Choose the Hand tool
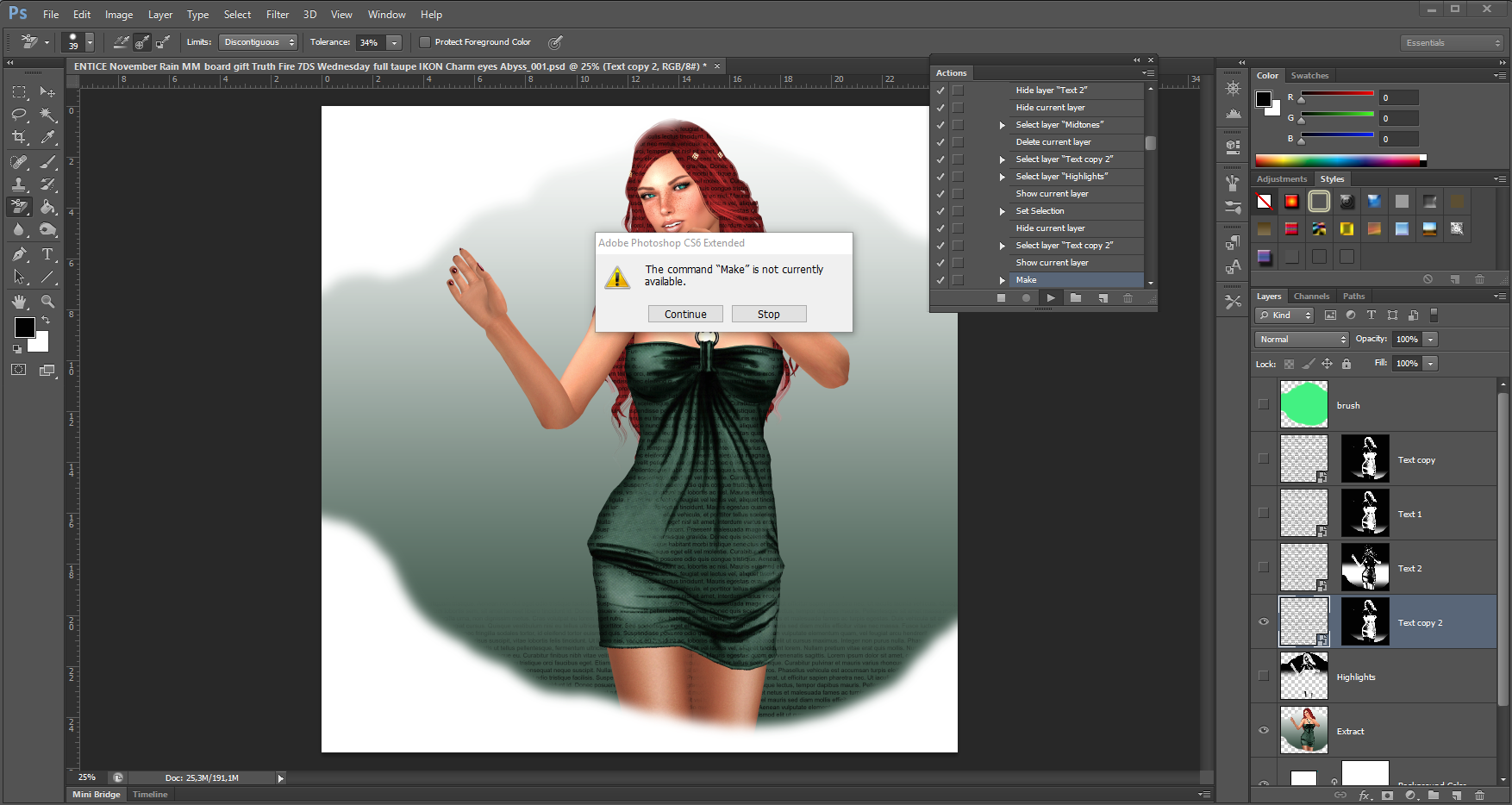 click(x=19, y=302)
